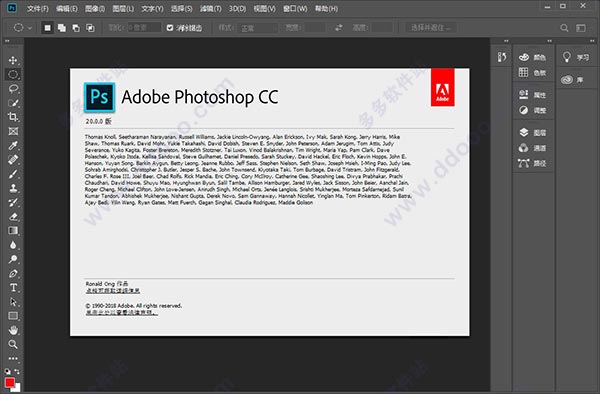Viewport: 600px width, 394px height.
Task: Select the Lasso tool
Action: [x=13, y=89]
